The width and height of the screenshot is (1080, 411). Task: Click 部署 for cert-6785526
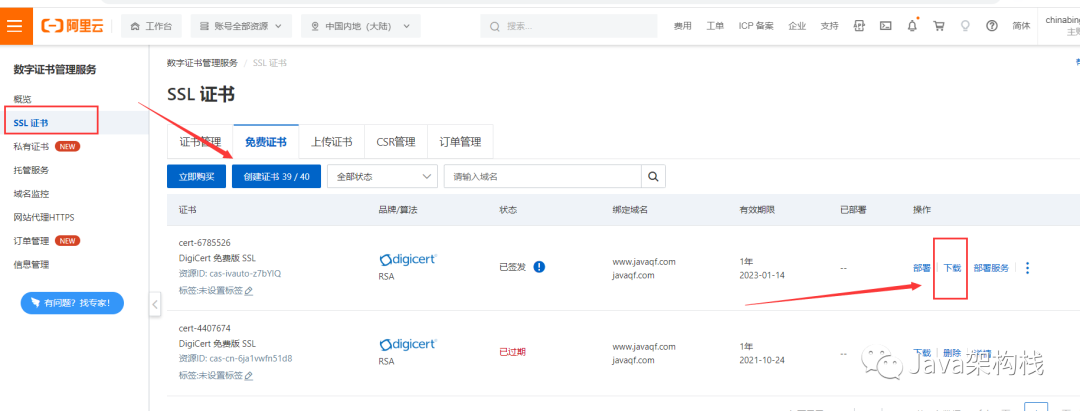click(x=922, y=268)
